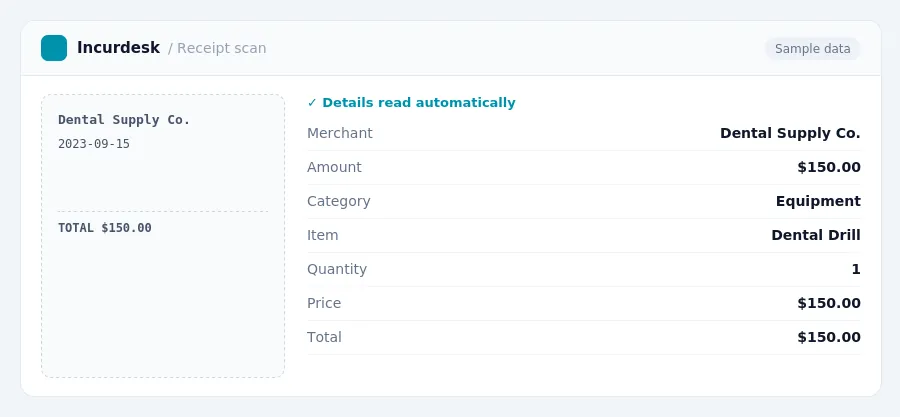Select the Quantity value 1
Viewport: 900px width, 417px height.
(x=856, y=269)
